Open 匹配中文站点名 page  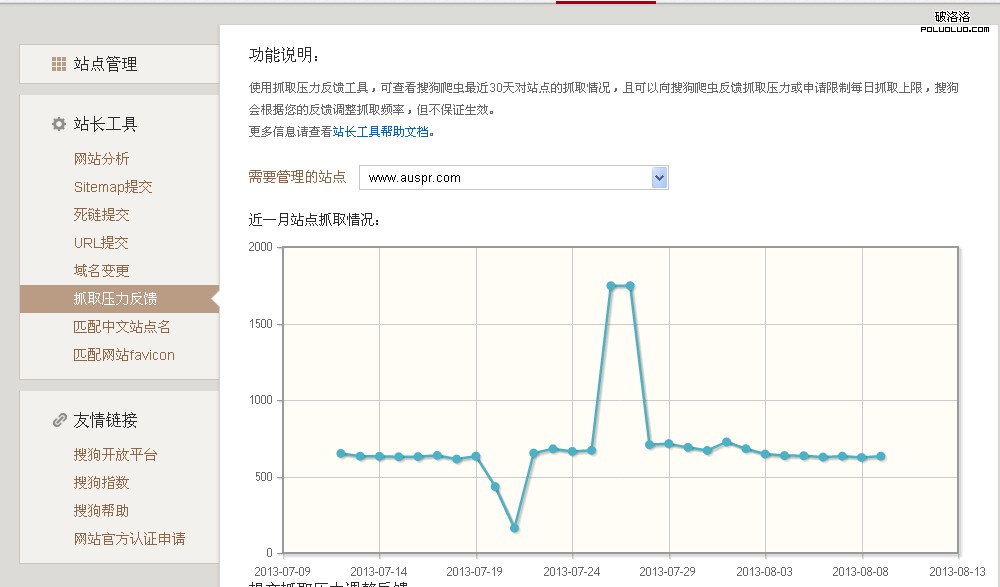[122, 327]
